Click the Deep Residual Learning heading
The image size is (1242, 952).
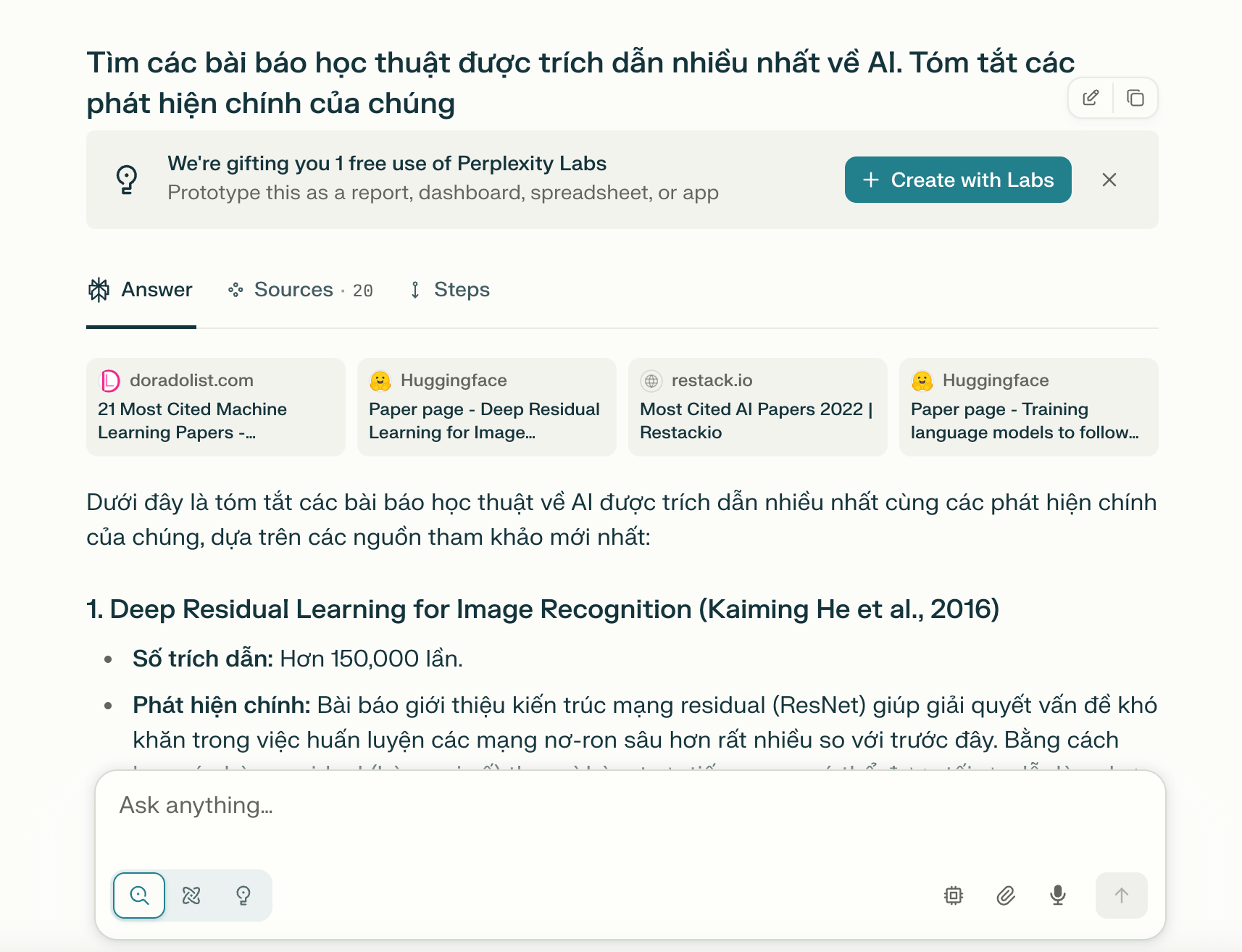tap(543, 609)
